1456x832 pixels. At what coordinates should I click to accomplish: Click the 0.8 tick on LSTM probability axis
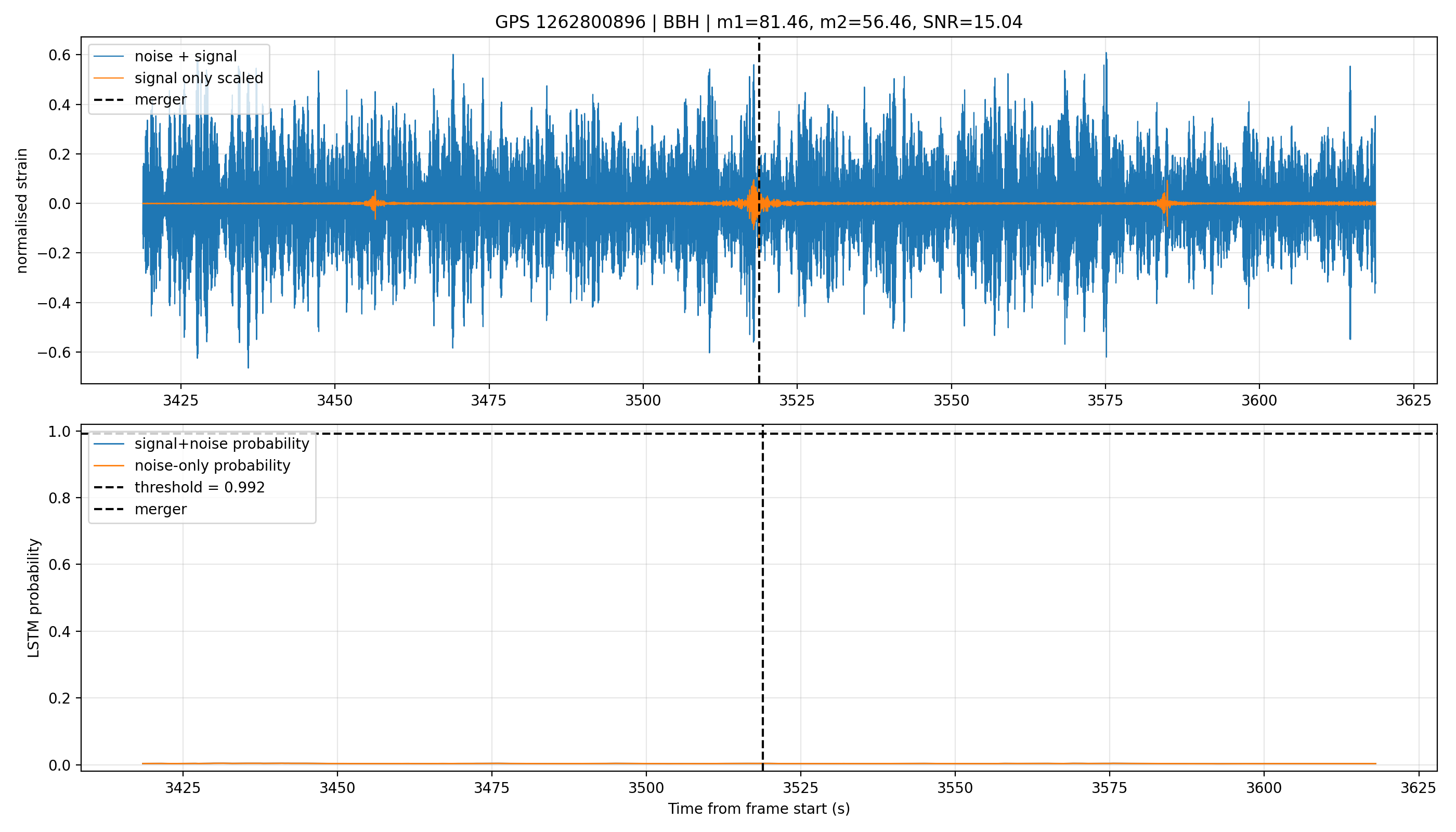(x=59, y=498)
